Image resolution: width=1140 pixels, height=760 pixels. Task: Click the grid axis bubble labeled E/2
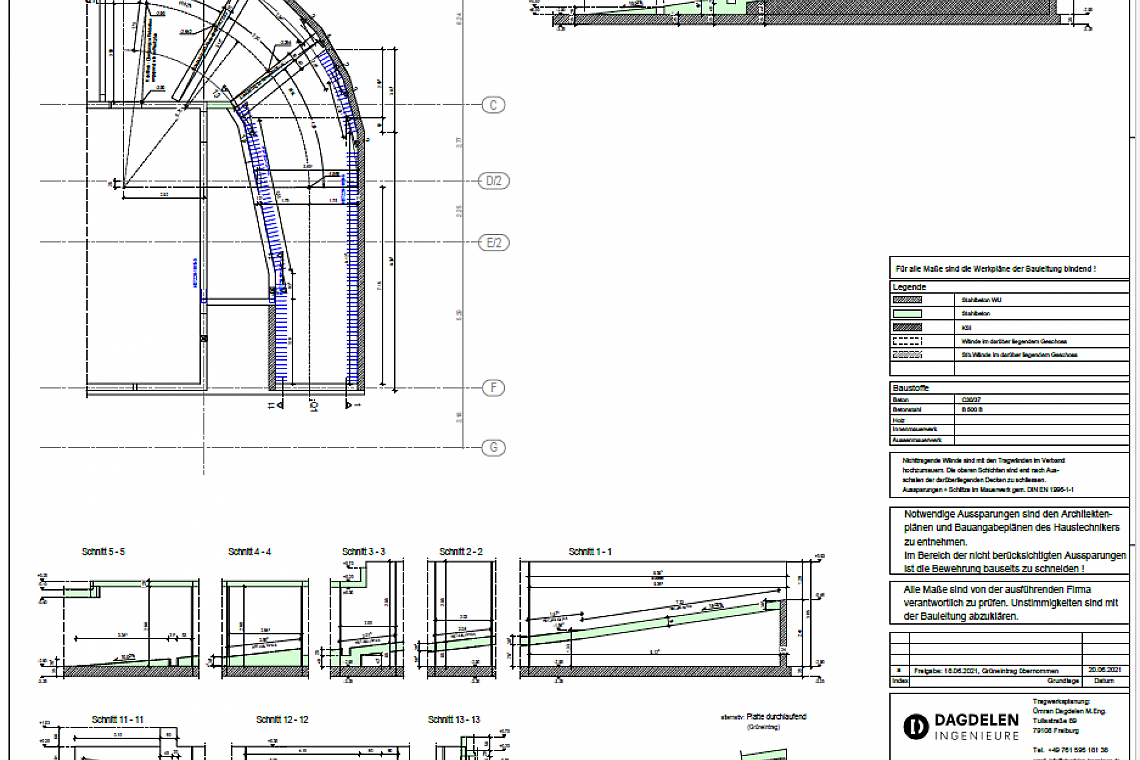pyautogui.click(x=494, y=242)
